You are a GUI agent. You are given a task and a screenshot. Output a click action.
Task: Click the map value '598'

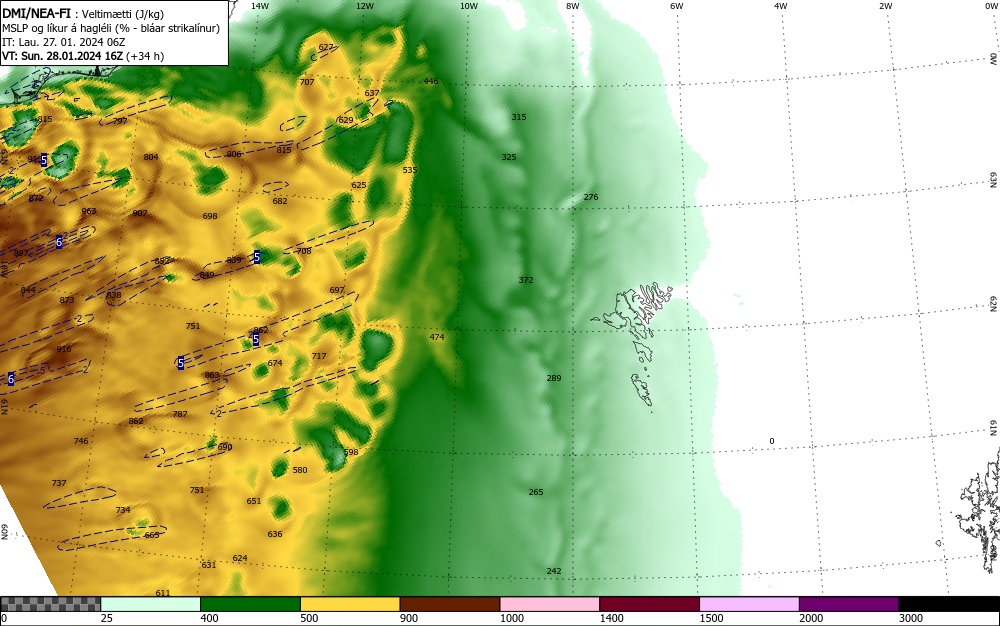(351, 452)
